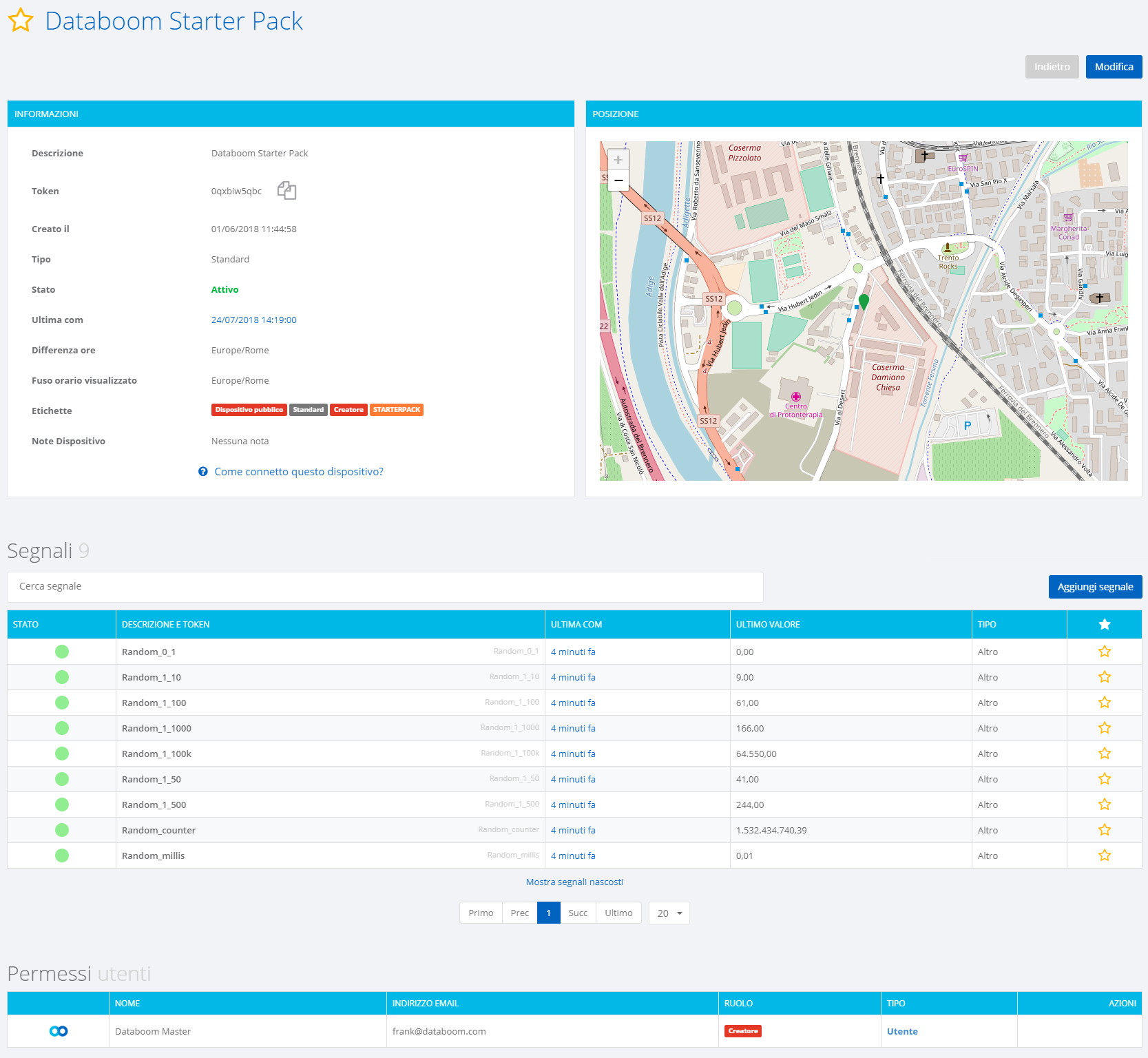Open the page size dropdown showing 20
The width and height of the screenshot is (1148, 1058).
669,913
